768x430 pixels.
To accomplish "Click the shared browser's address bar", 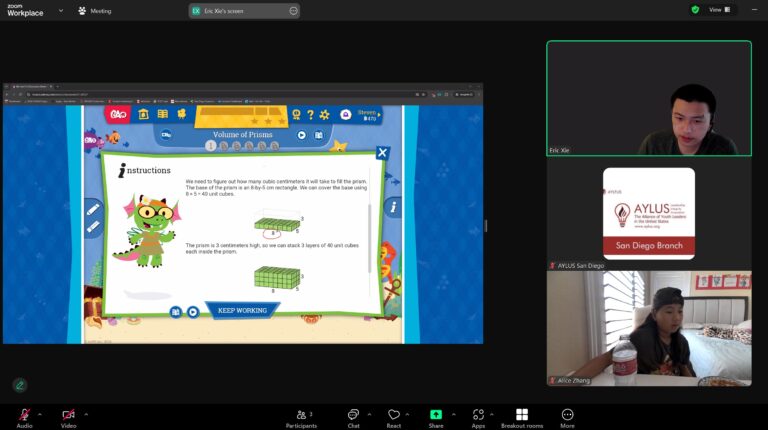I will (x=220, y=95).
